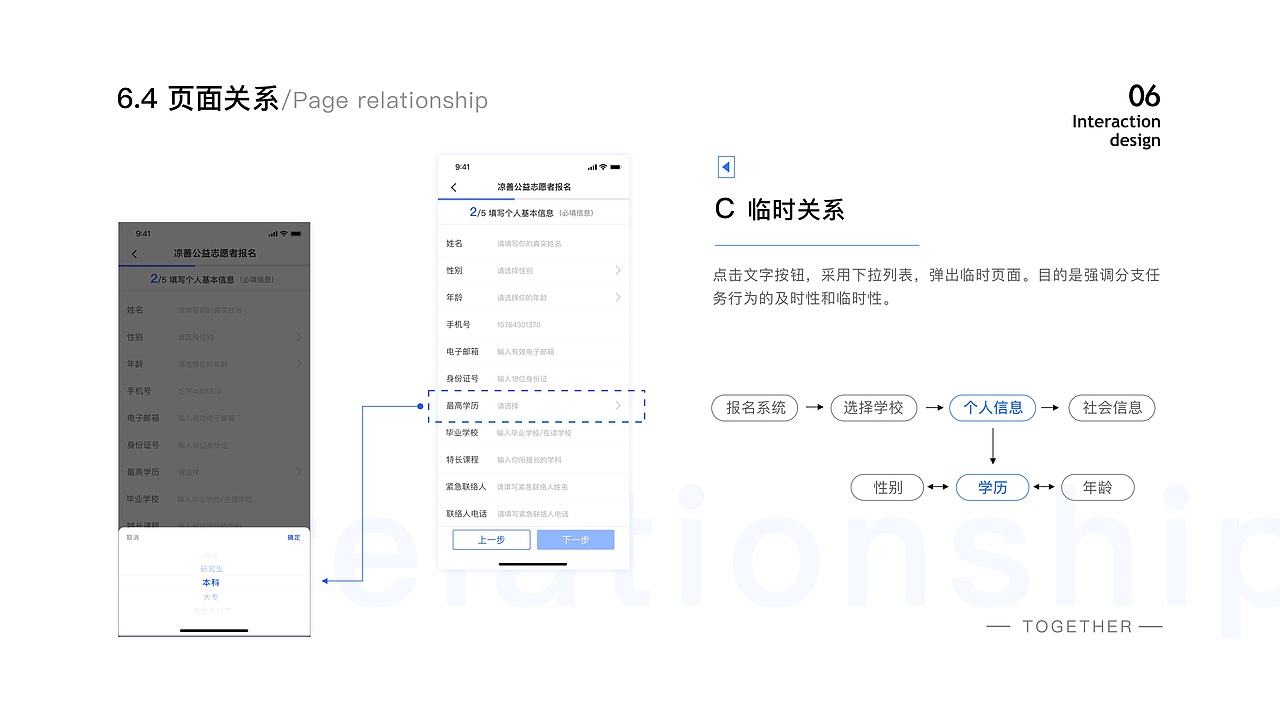Click the 报名系统 flow node
Viewport: 1280px width, 720px height.
[755, 407]
